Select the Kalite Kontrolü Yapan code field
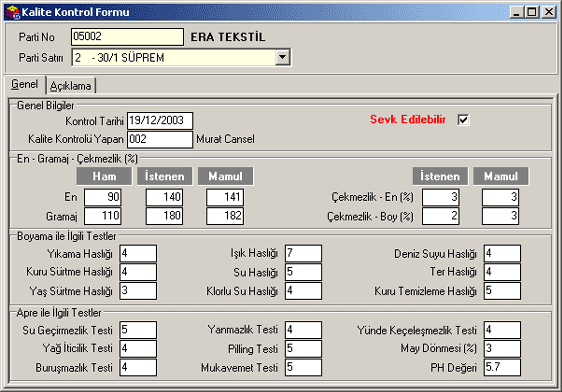The height and width of the screenshot is (392, 562). [x=160, y=139]
